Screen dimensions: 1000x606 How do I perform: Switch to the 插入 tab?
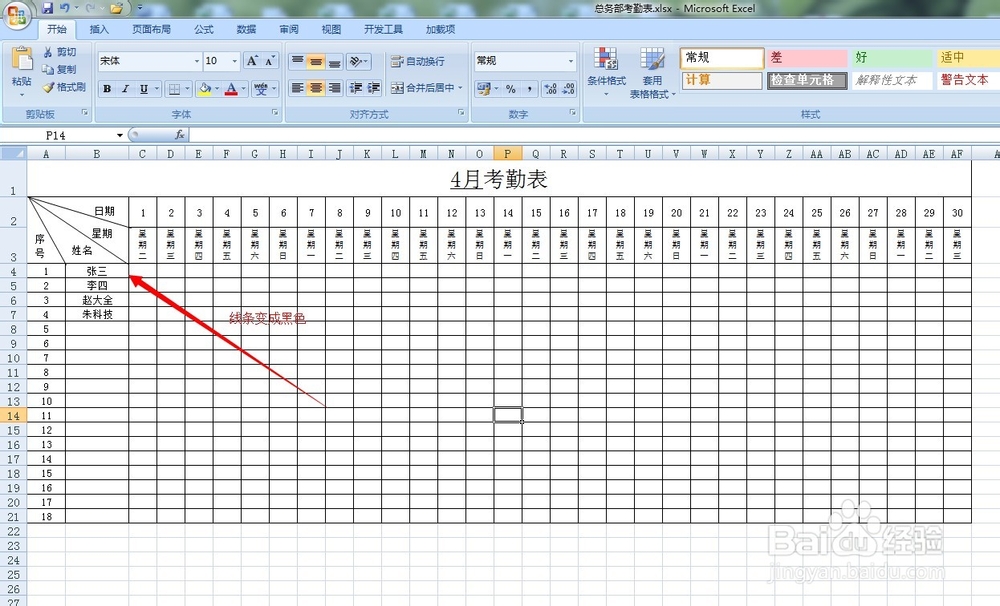point(99,29)
